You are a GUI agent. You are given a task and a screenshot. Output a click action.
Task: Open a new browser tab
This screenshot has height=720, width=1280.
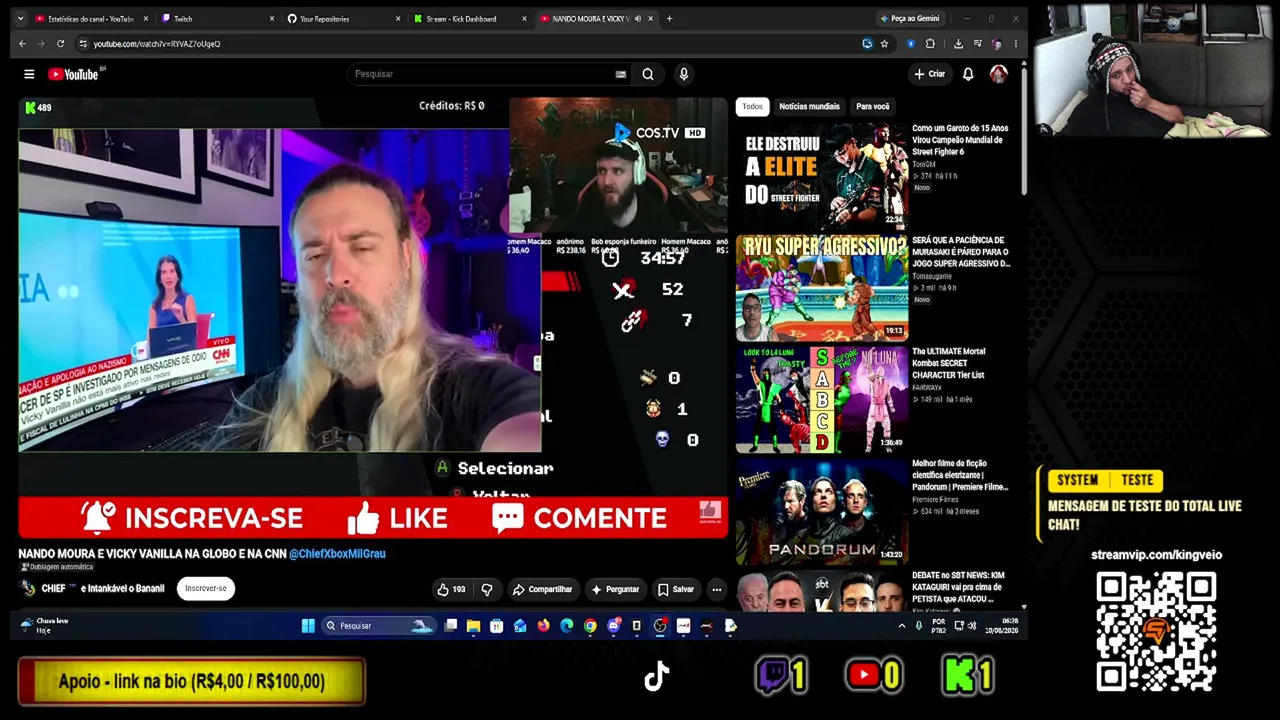click(669, 19)
